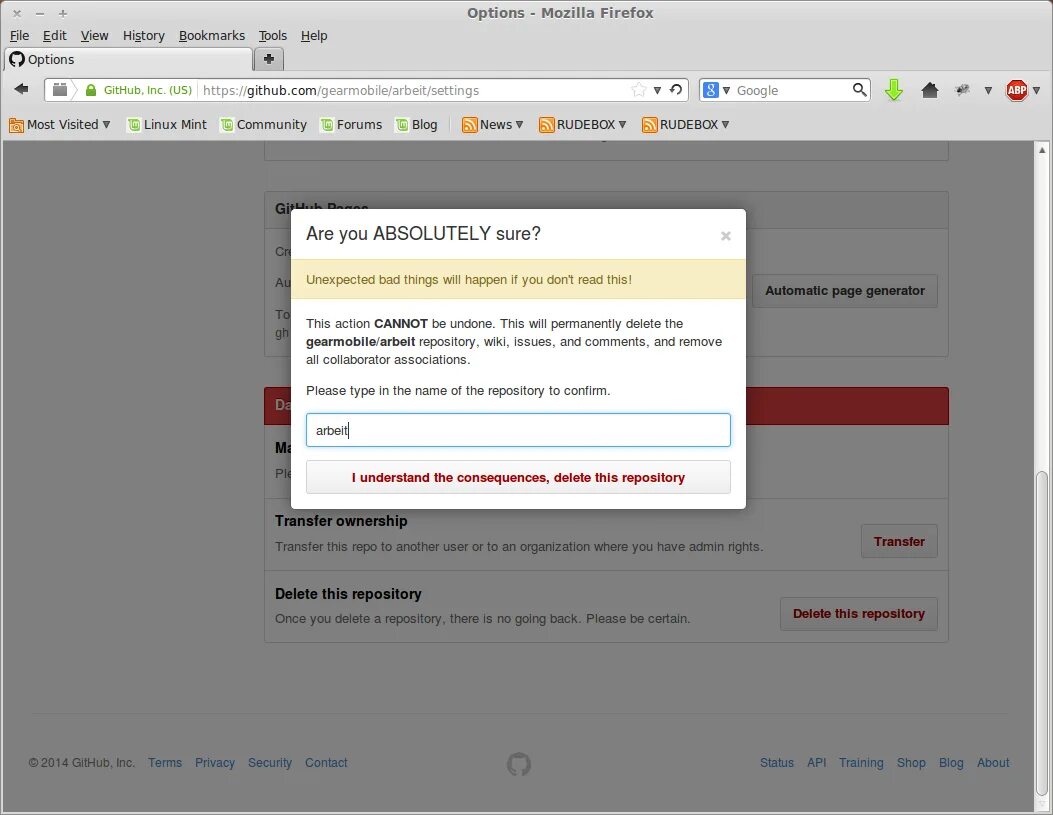The width and height of the screenshot is (1053, 815).
Task: Open the Community bookmark
Action: [263, 124]
